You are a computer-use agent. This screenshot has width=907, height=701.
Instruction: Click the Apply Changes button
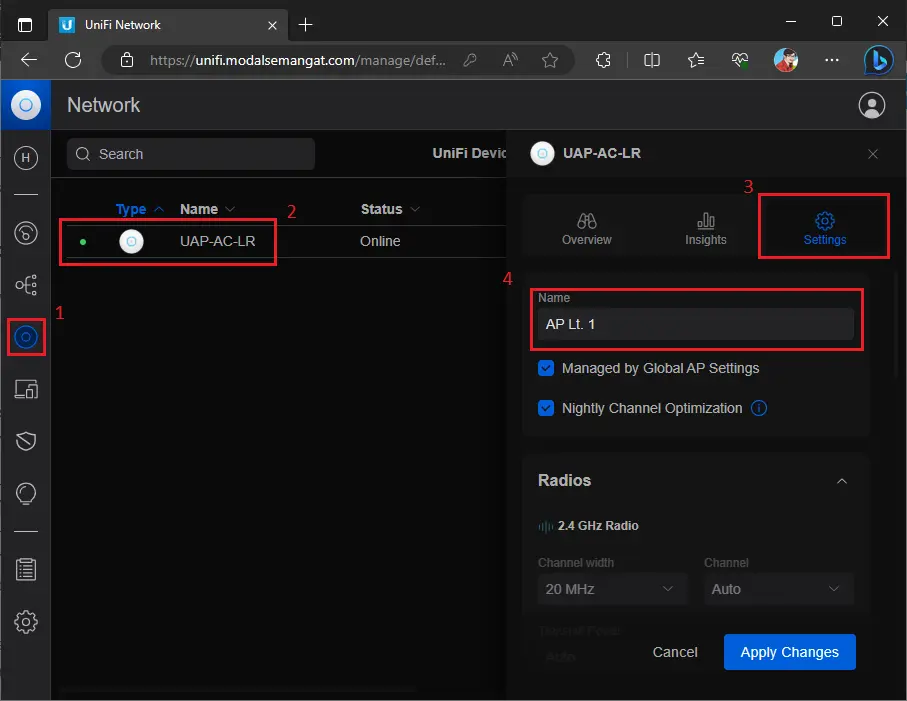pos(790,652)
